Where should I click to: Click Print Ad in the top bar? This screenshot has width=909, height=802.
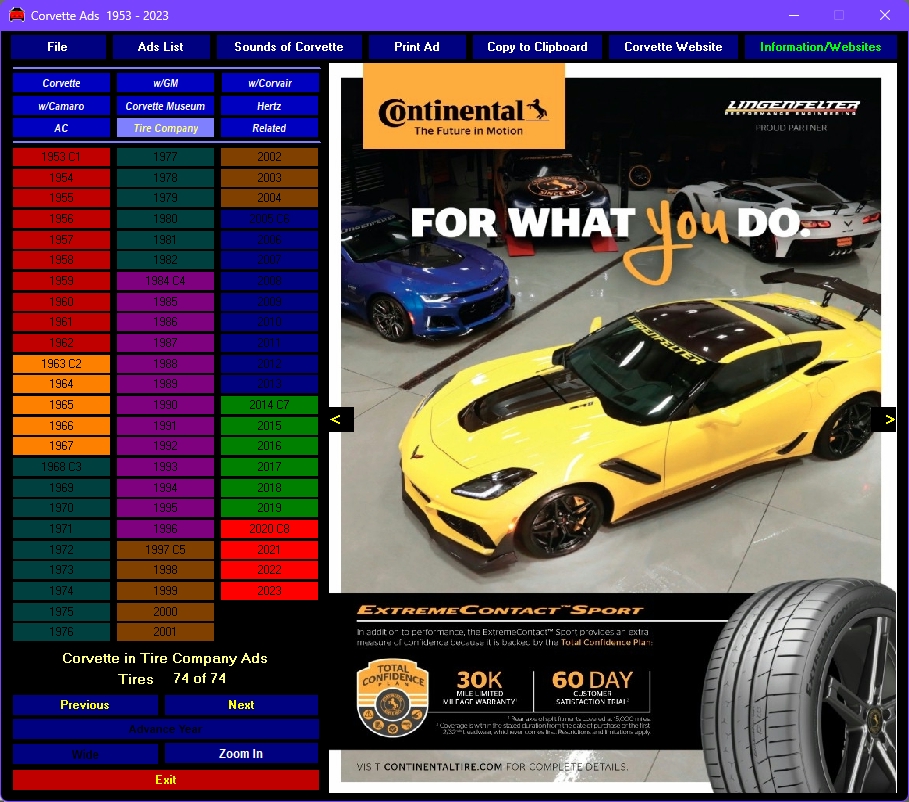point(417,47)
